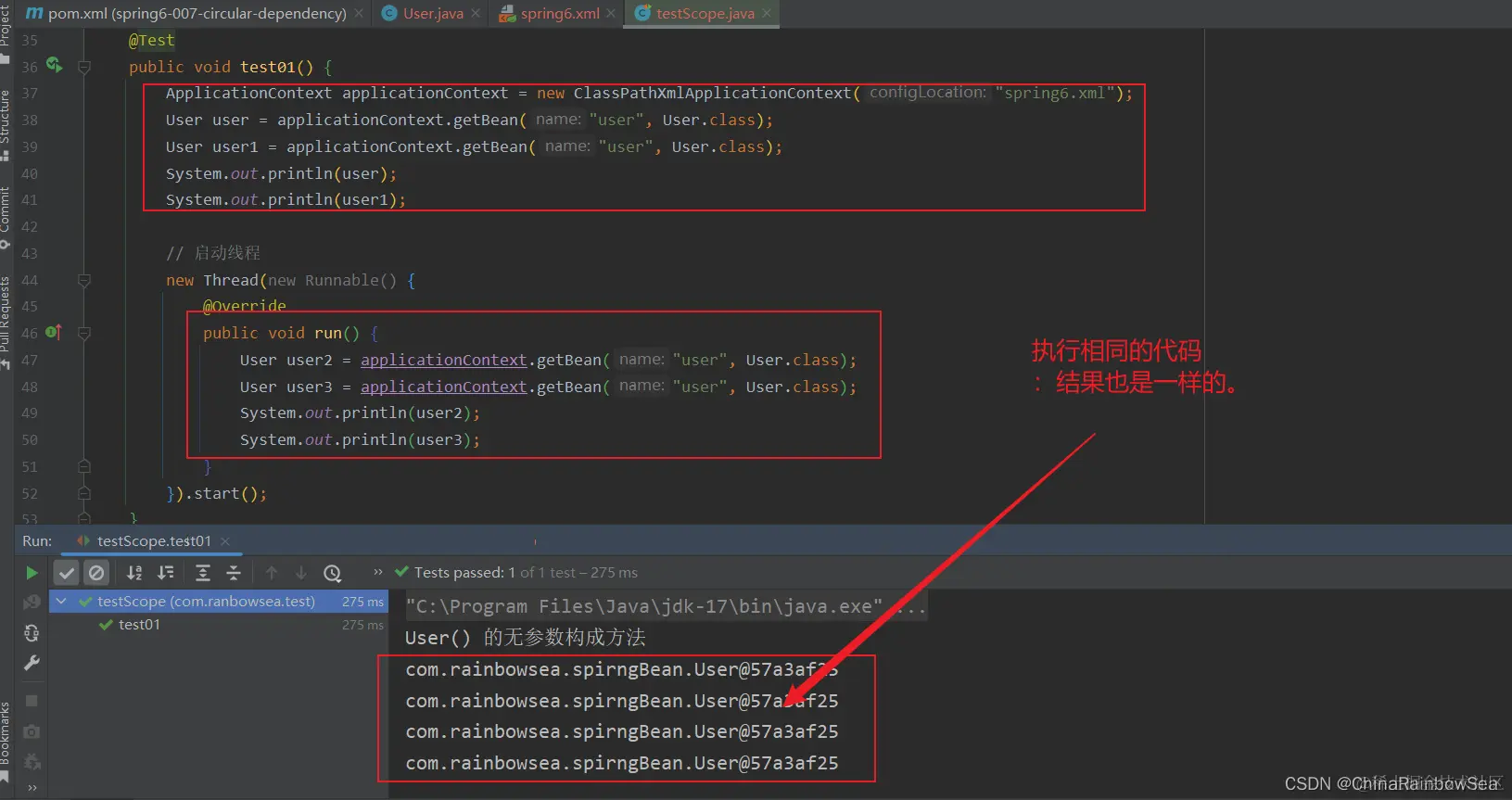Close the pom.xml tab
Image resolution: width=1512 pixels, height=800 pixels.
[x=359, y=14]
